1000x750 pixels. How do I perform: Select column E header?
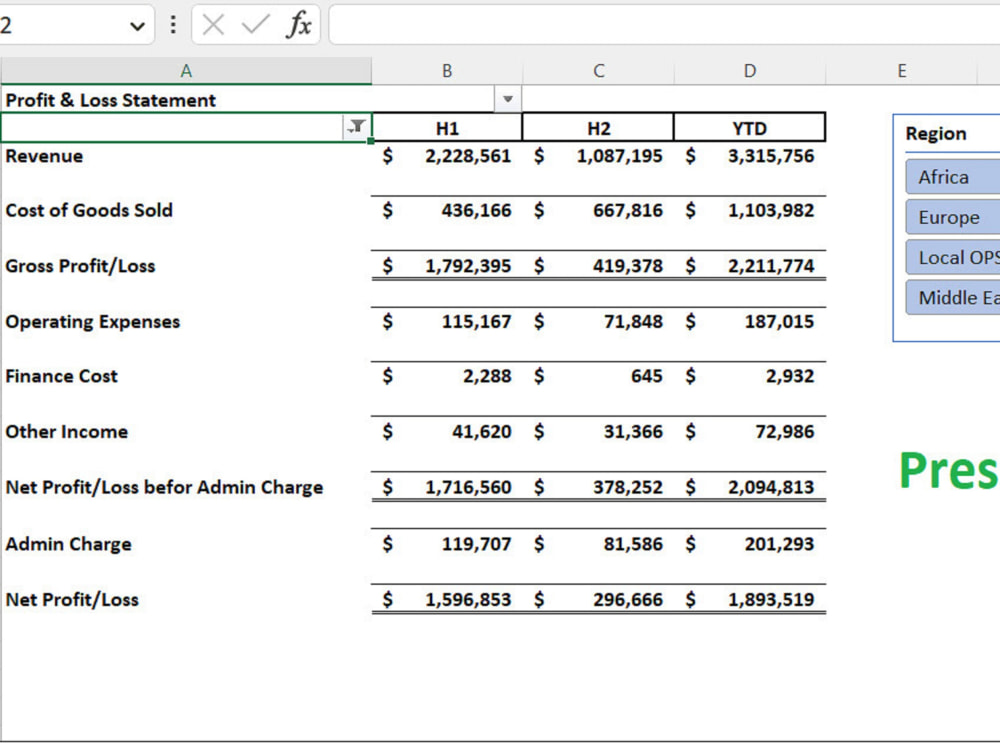902,71
